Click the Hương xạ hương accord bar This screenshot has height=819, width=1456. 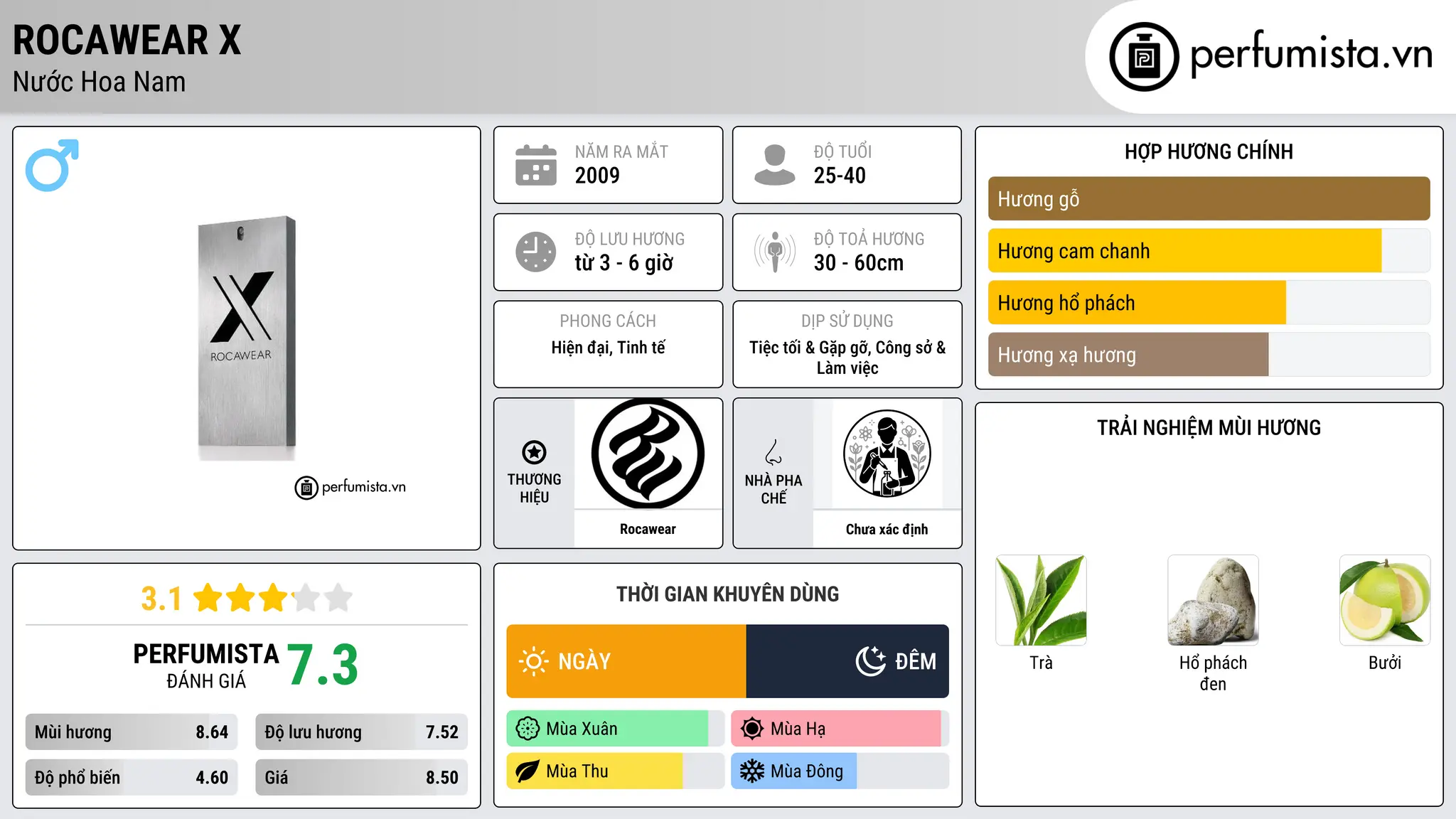tap(1209, 355)
